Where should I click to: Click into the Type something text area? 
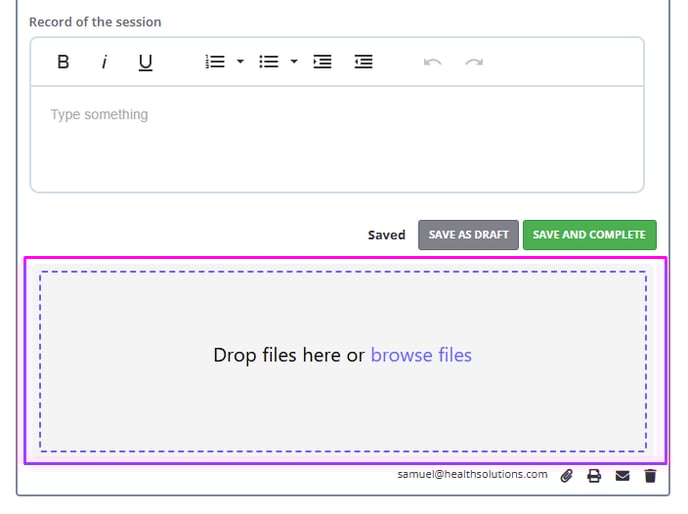point(337,139)
